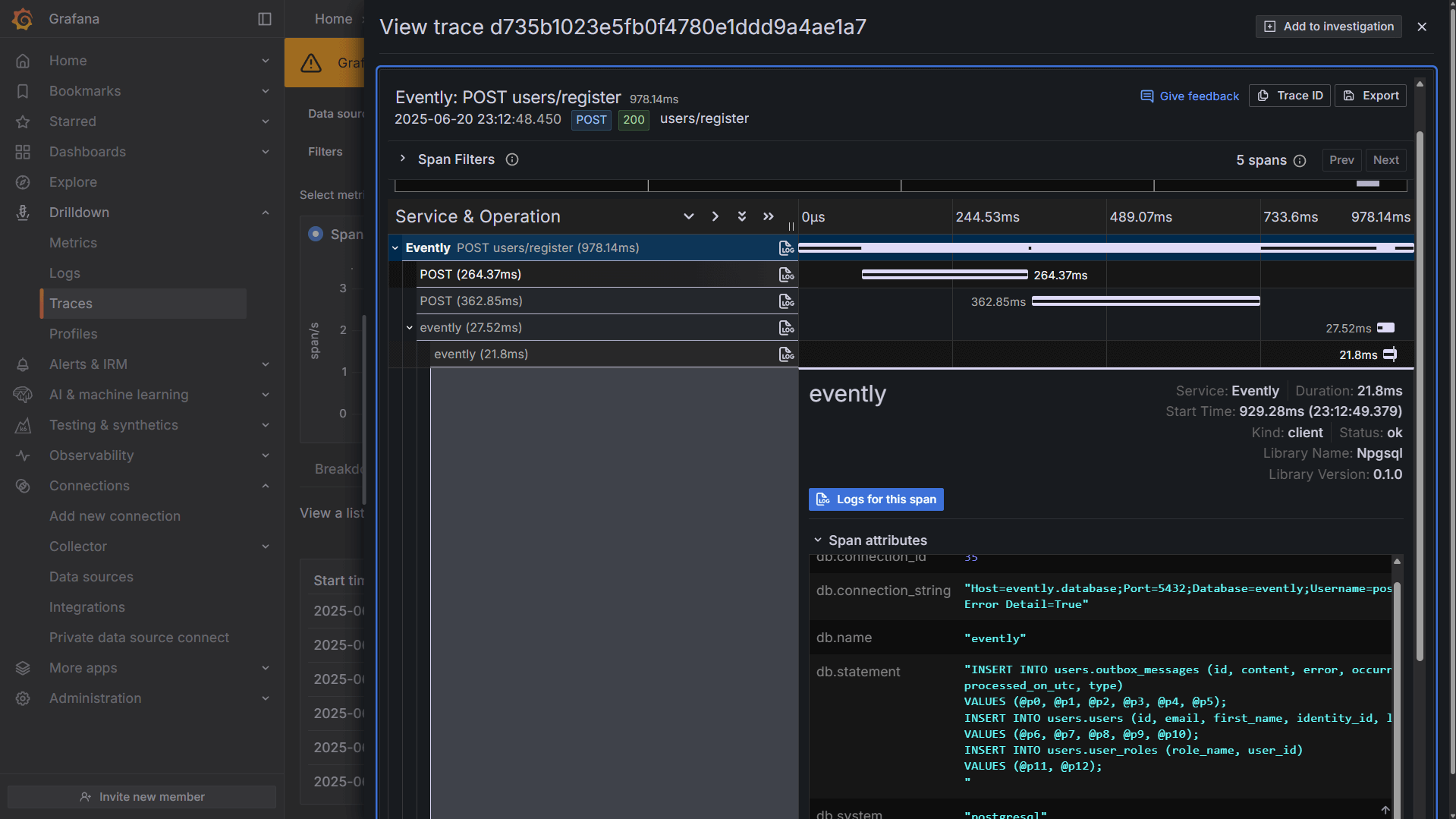Click the Span Filters info icon
Image resolution: width=1456 pixels, height=819 pixels.
pos(511,159)
